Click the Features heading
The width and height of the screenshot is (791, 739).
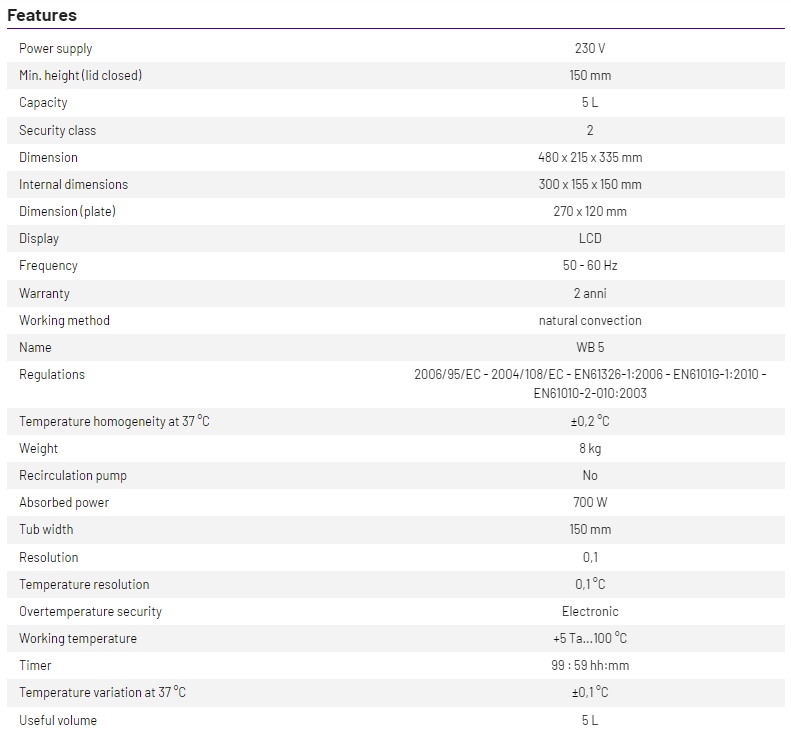42,15
